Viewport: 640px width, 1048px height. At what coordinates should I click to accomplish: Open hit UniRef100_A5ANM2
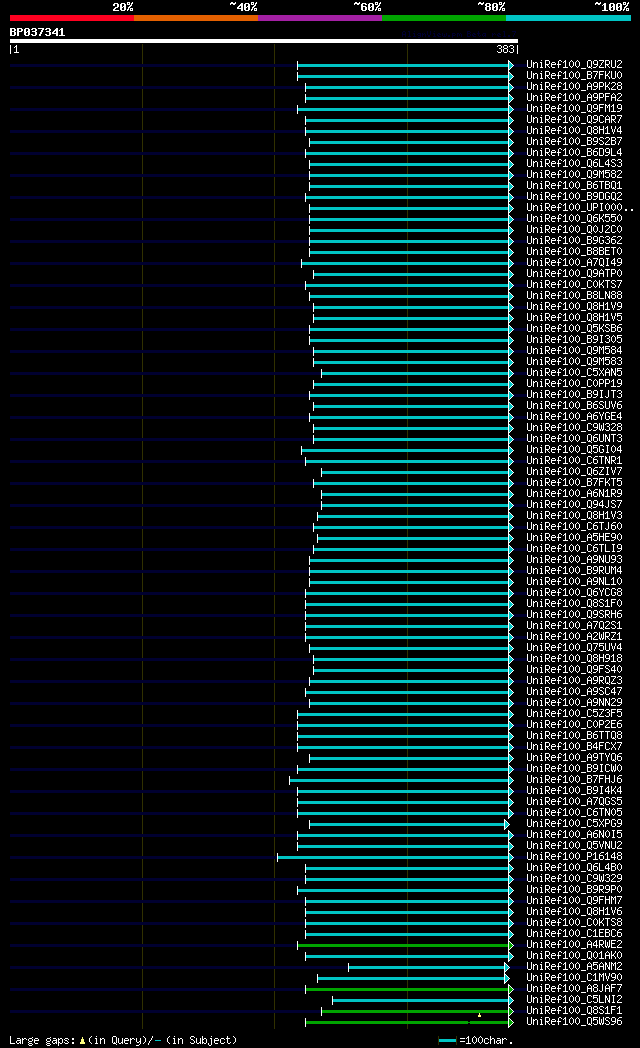click(x=574, y=967)
